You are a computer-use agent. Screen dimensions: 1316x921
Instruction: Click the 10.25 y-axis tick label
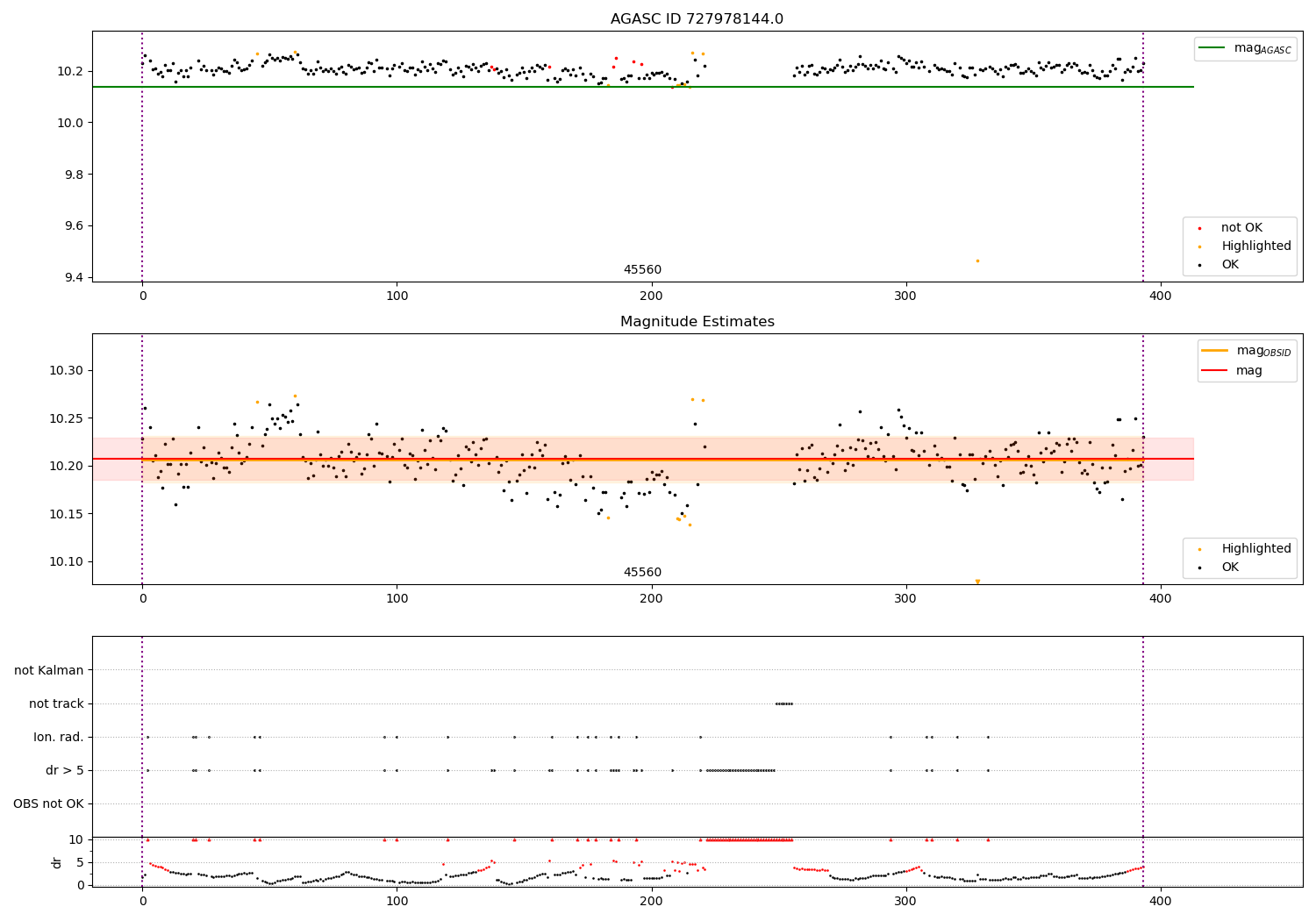pyautogui.click(x=67, y=418)
